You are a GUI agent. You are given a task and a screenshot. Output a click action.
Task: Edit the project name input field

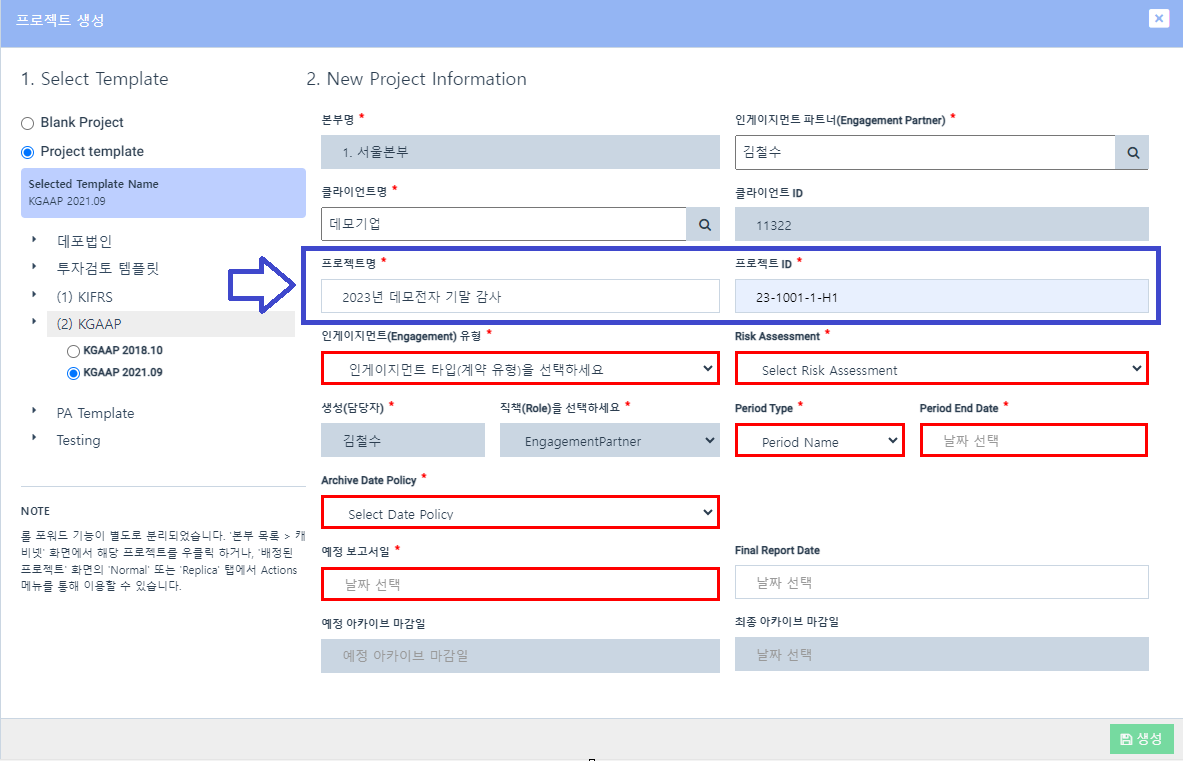[519, 295]
